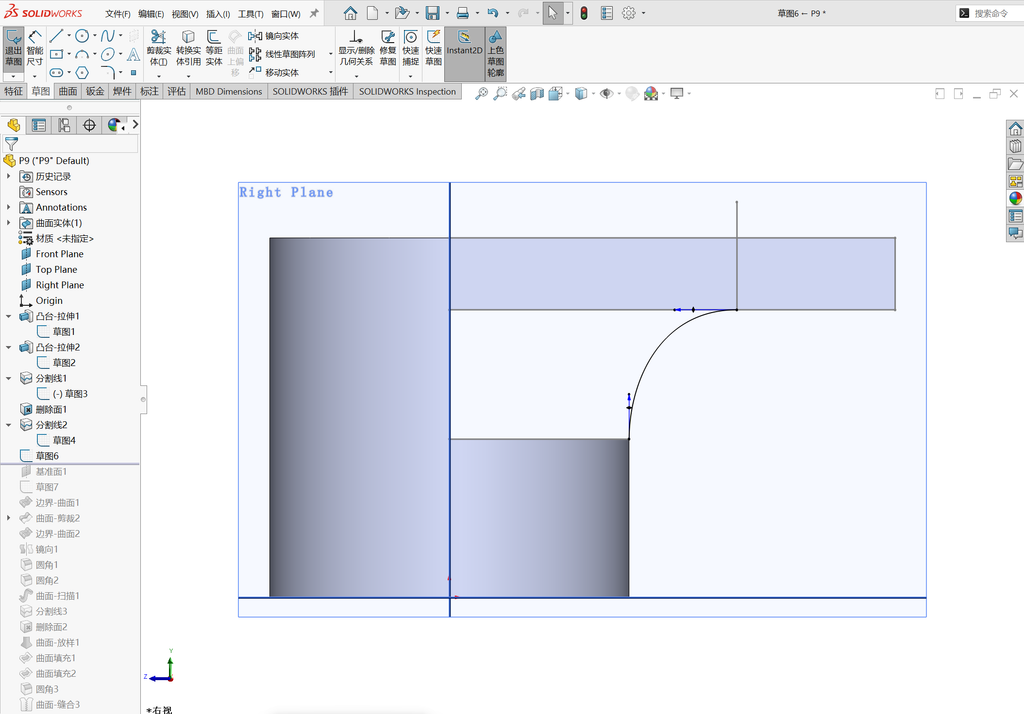Click the Section View icon in view toolbar
This screenshot has height=714, width=1024.
(x=537, y=93)
